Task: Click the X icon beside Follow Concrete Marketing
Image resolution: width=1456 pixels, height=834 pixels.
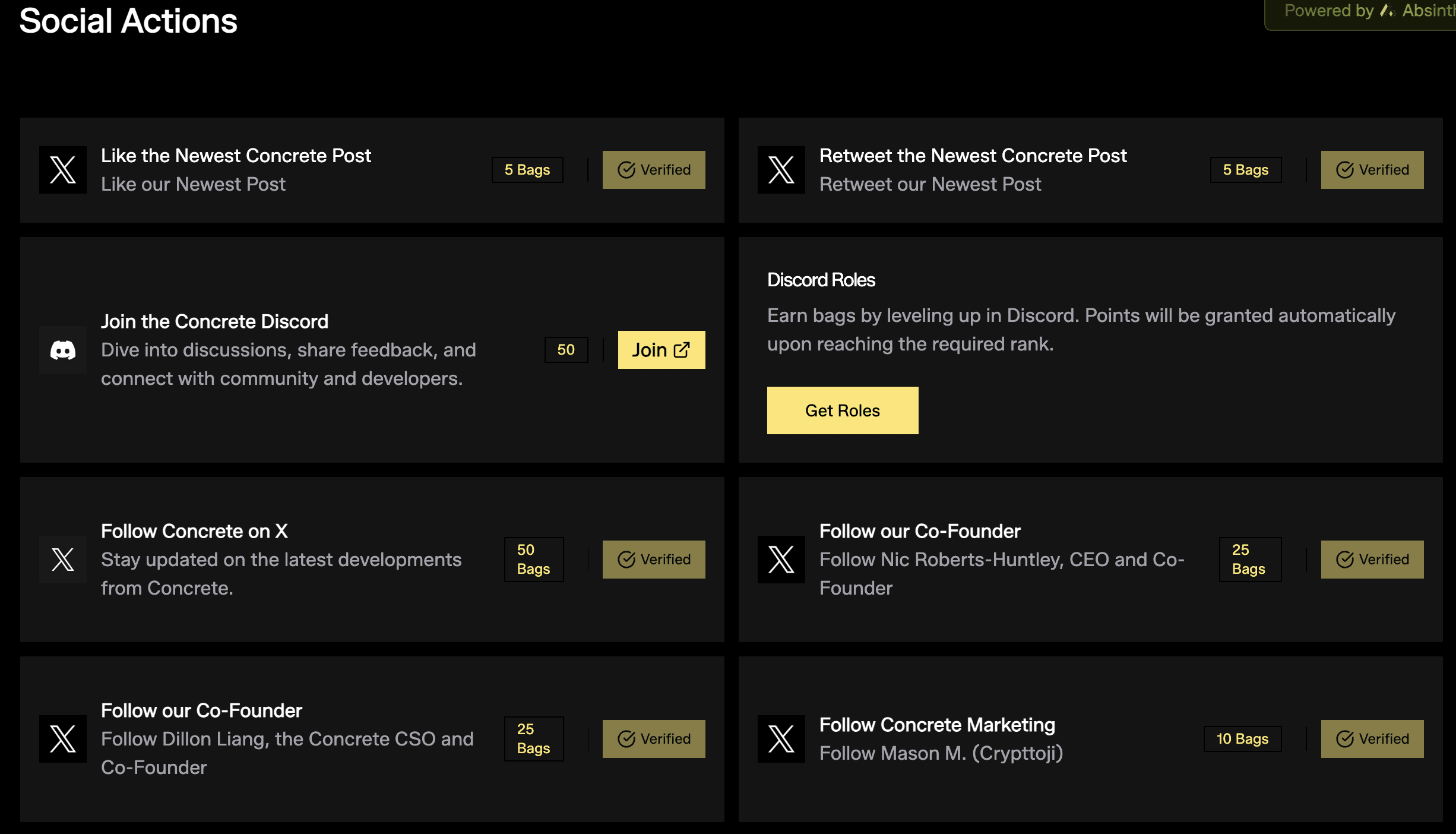Action: coord(781,739)
